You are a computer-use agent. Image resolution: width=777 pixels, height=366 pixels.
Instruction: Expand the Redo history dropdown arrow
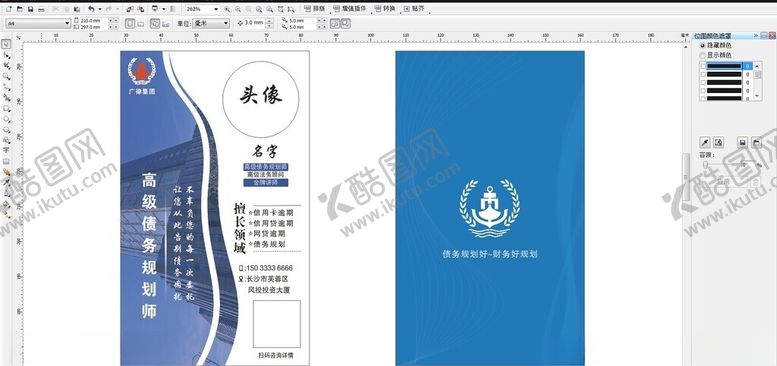(x=117, y=9)
